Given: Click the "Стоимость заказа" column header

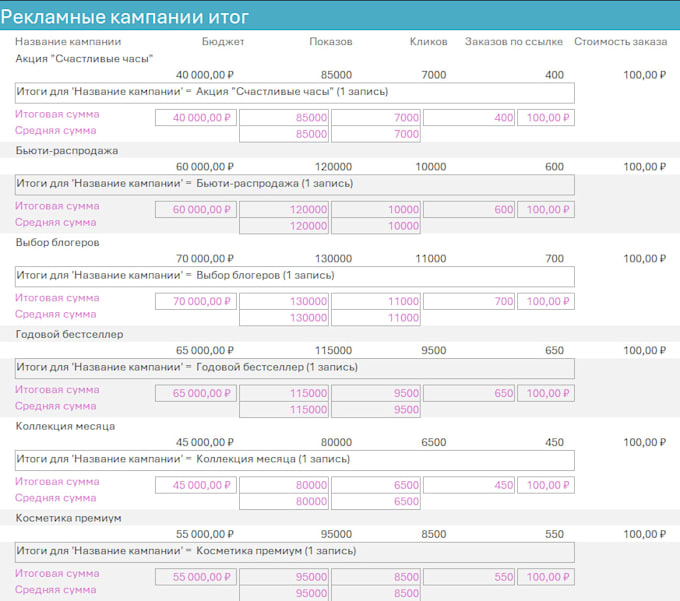Looking at the screenshot, I should (621, 42).
